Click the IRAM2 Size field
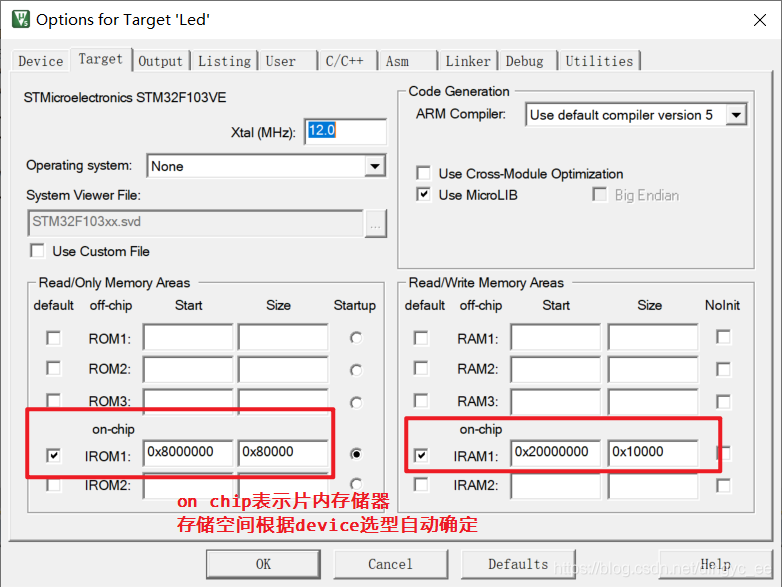The image size is (782, 587). point(653,486)
